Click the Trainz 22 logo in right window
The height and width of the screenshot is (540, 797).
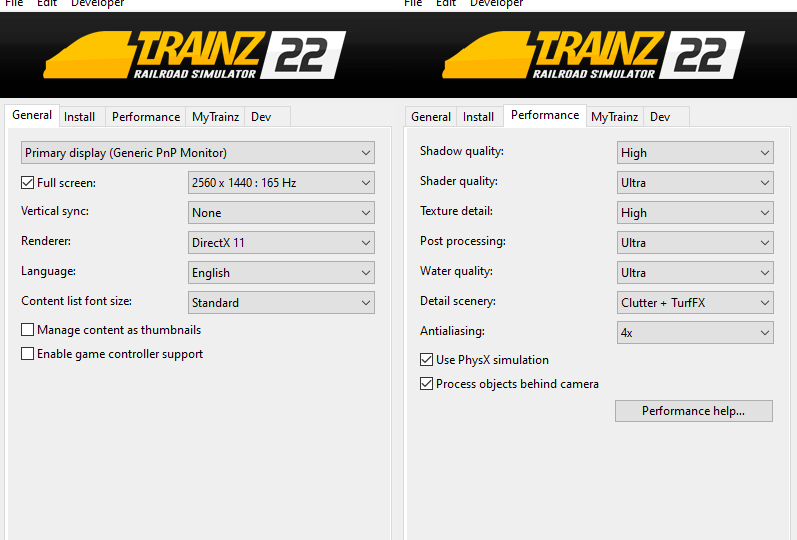pos(594,55)
